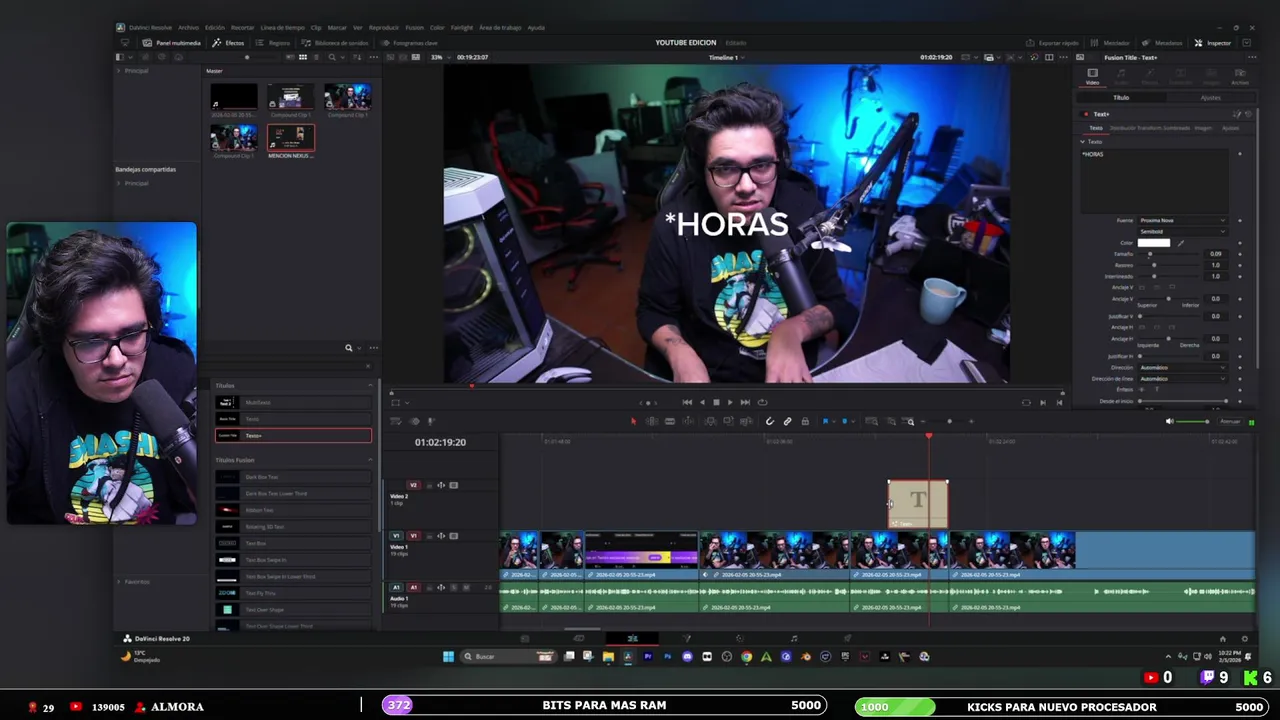Click the blue flag icon
The height and width of the screenshot is (720, 1280).
pos(826,421)
